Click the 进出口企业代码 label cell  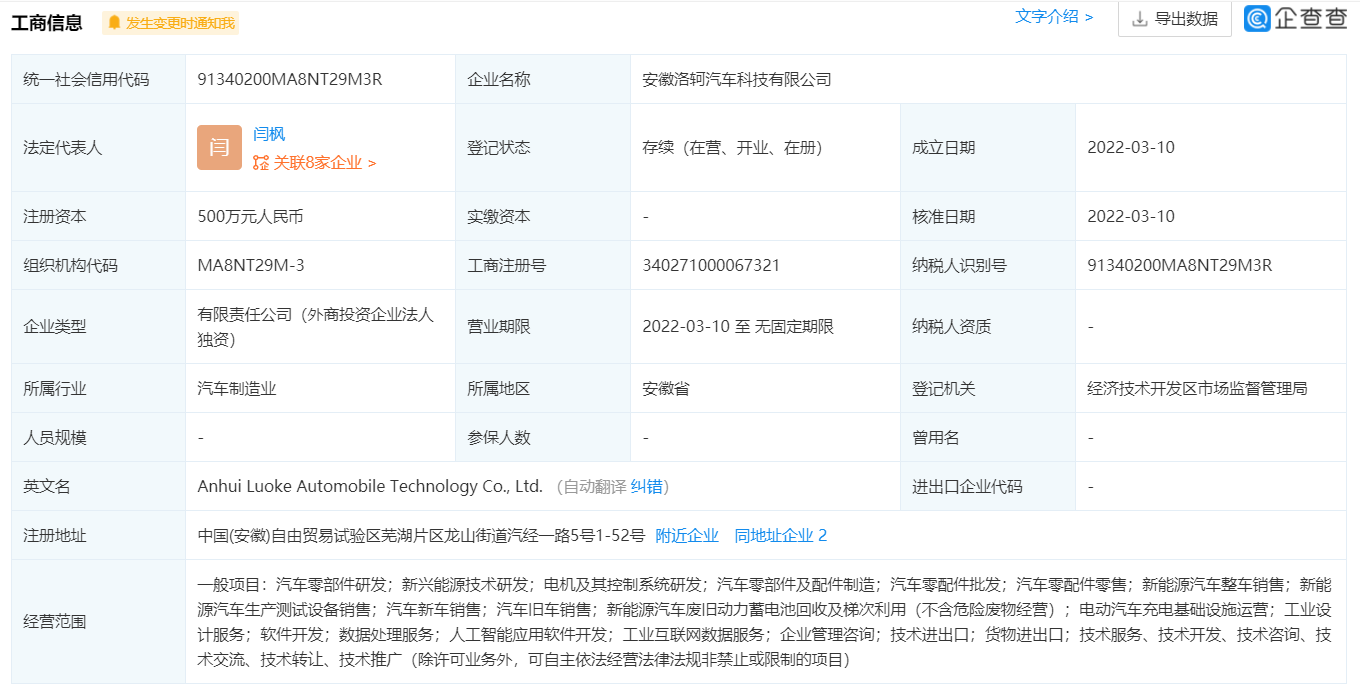click(x=987, y=487)
